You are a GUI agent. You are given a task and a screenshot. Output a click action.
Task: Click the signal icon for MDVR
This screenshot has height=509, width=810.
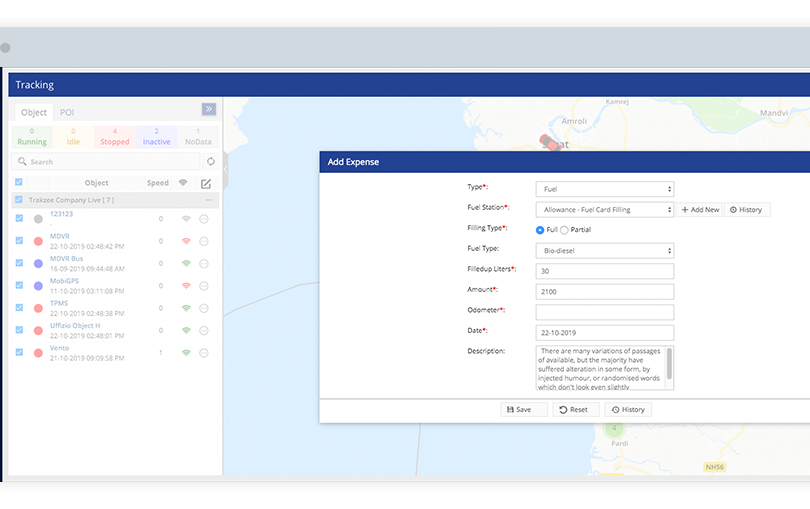[185, 241]
